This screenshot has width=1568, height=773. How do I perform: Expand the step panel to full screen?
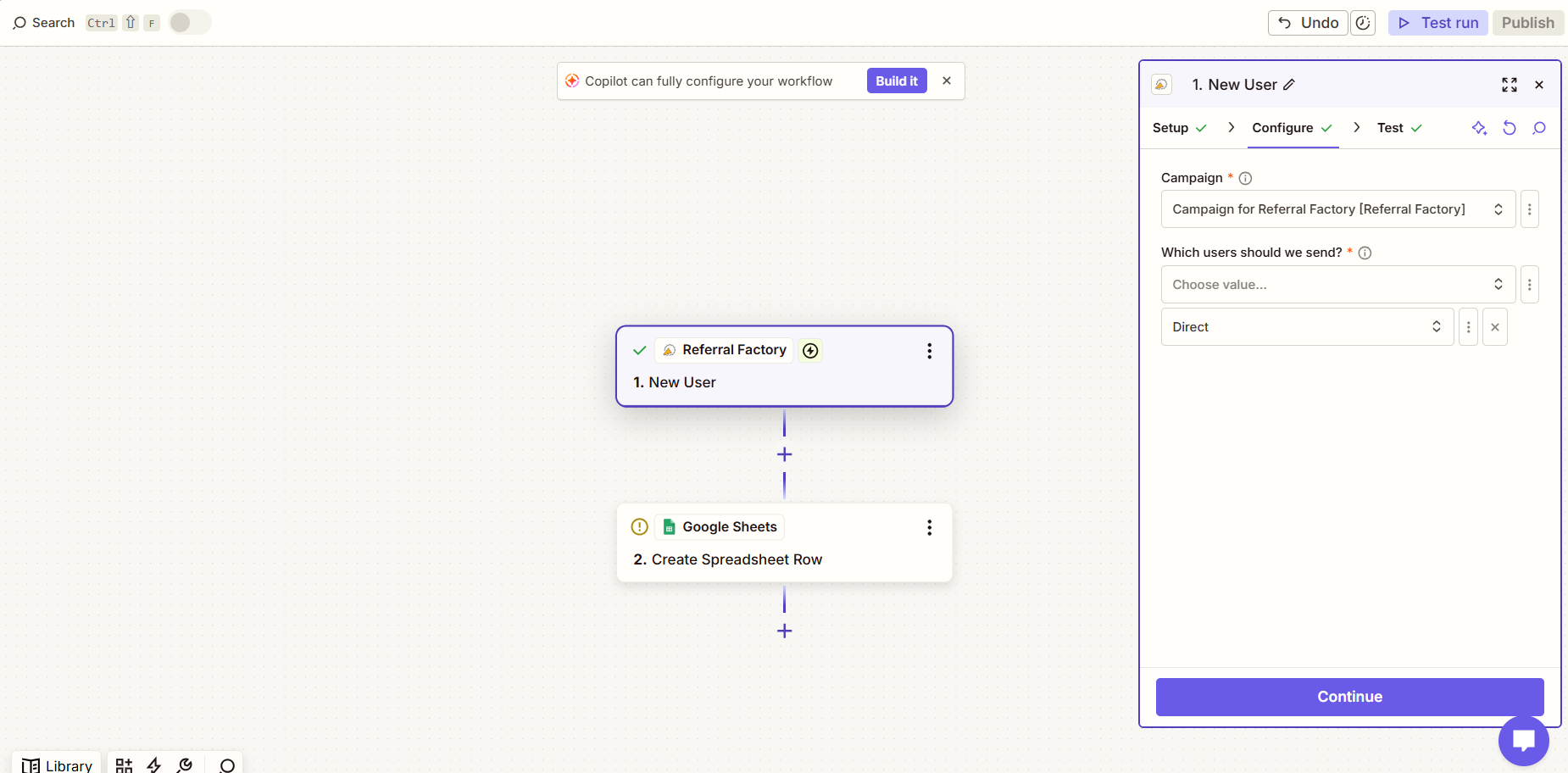[x=1510, y=85]
